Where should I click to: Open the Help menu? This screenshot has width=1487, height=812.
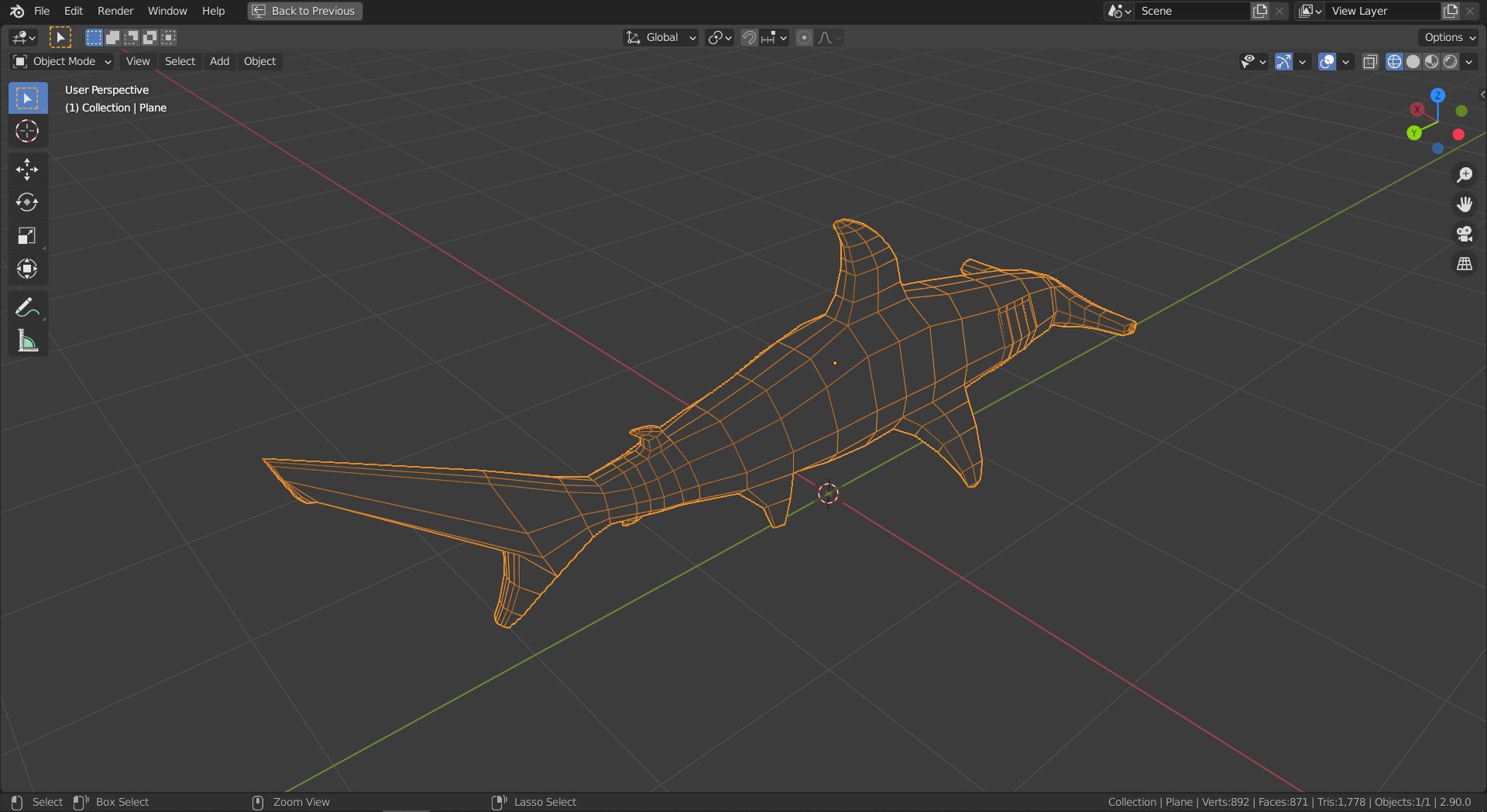pyautogui.click(x=213, y=11)
